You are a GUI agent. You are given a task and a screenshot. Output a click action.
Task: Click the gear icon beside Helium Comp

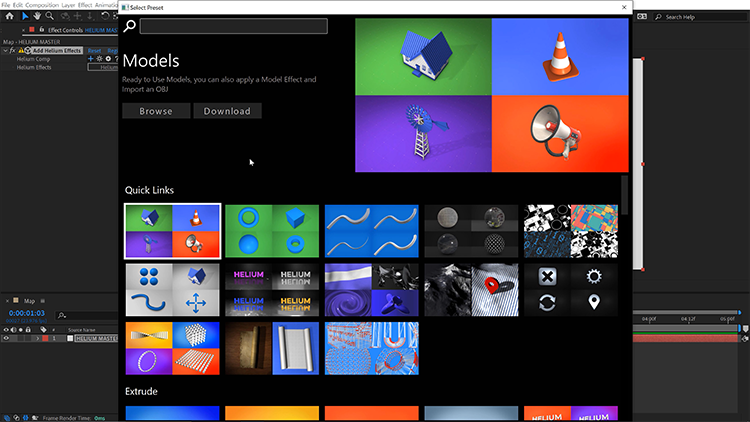(x=99, y=59)
